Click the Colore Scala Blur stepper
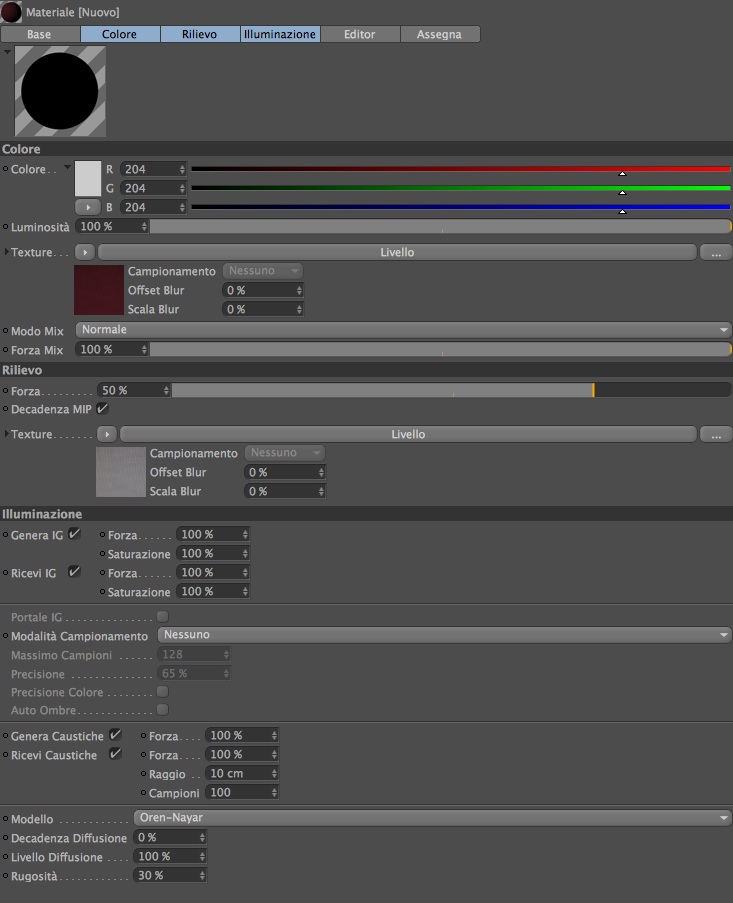 [299, 309]
